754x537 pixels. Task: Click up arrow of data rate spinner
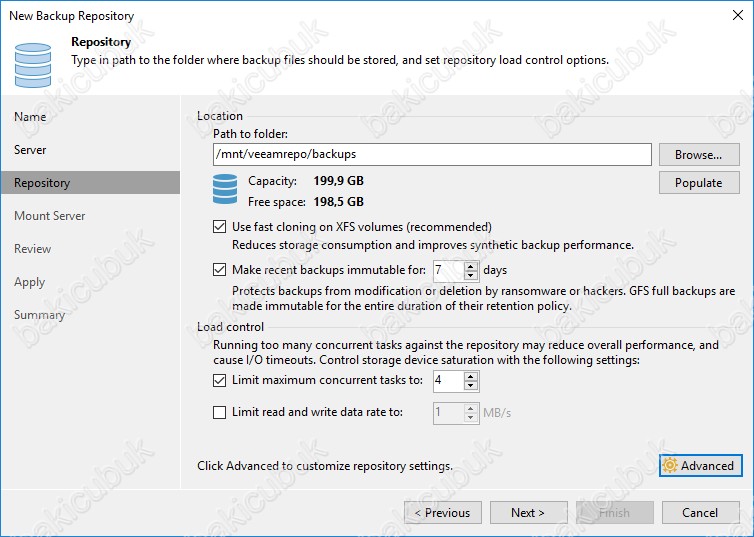[x=471, y=409]
